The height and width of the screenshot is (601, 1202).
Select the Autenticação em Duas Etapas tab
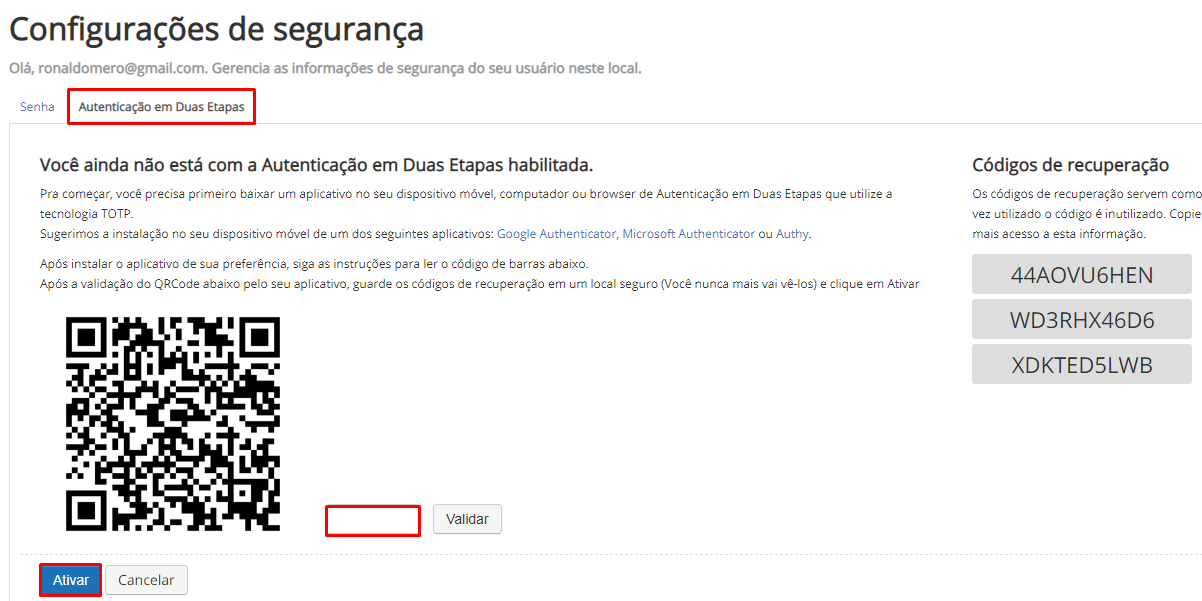(161, 107)
